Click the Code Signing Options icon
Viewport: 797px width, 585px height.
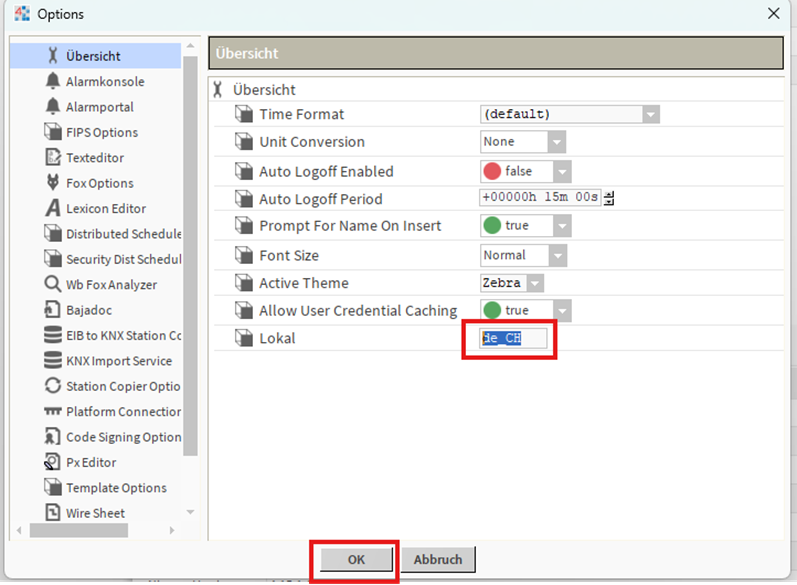click(52, 437)
